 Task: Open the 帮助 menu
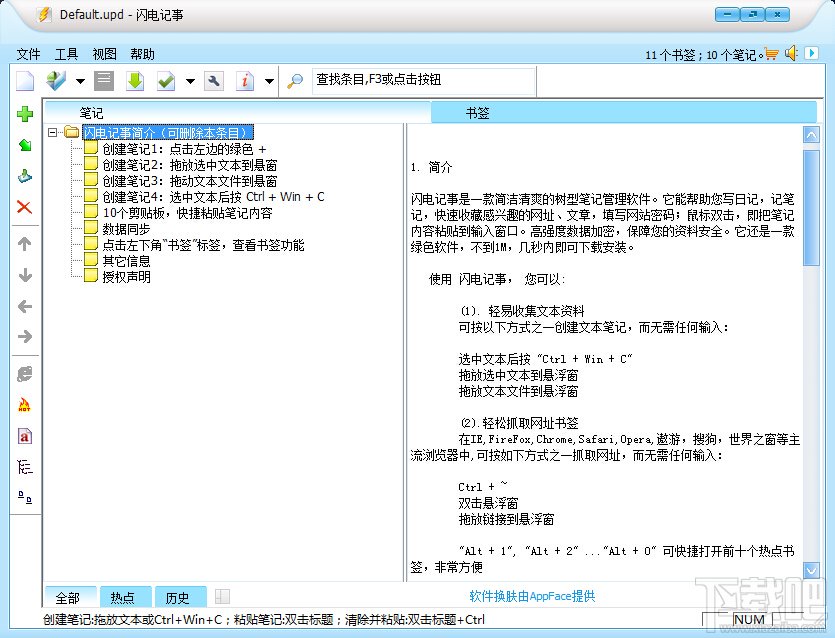coord(142,54)
